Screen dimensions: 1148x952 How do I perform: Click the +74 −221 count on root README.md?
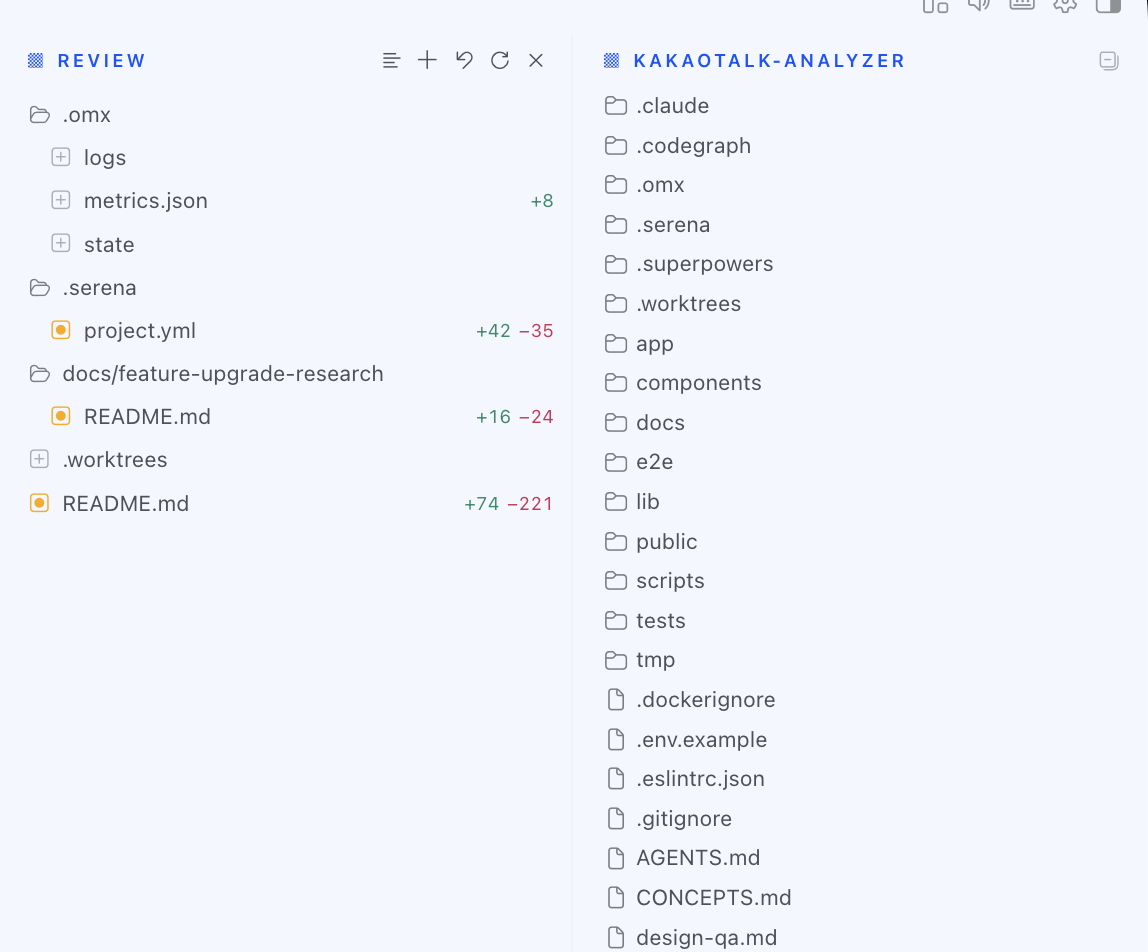click(509, 504)
